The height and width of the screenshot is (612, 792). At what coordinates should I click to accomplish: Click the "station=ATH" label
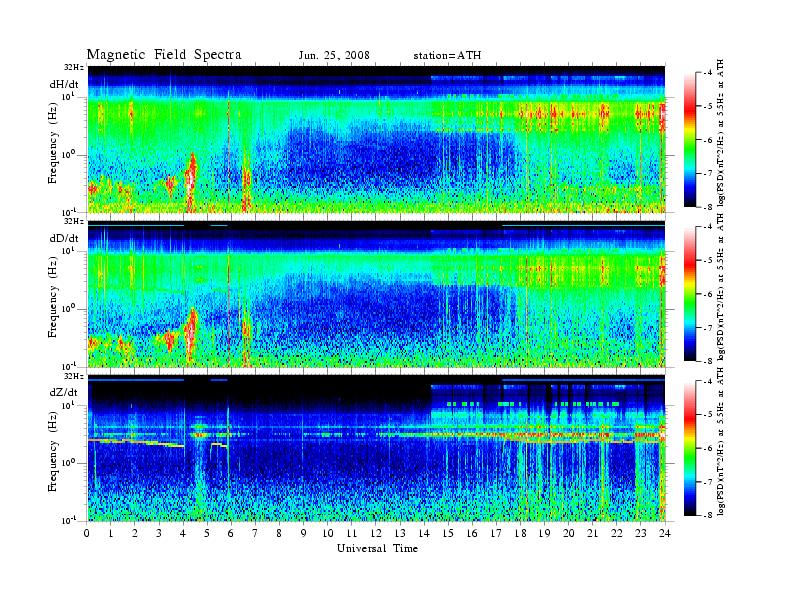[x=447, y=55]
